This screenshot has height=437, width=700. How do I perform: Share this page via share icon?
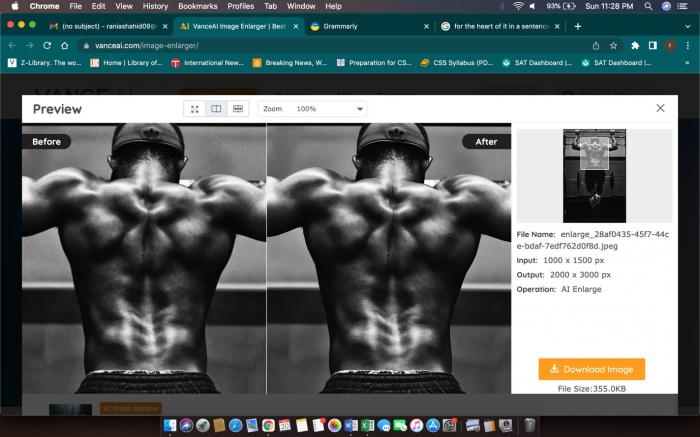pos(596,46)
